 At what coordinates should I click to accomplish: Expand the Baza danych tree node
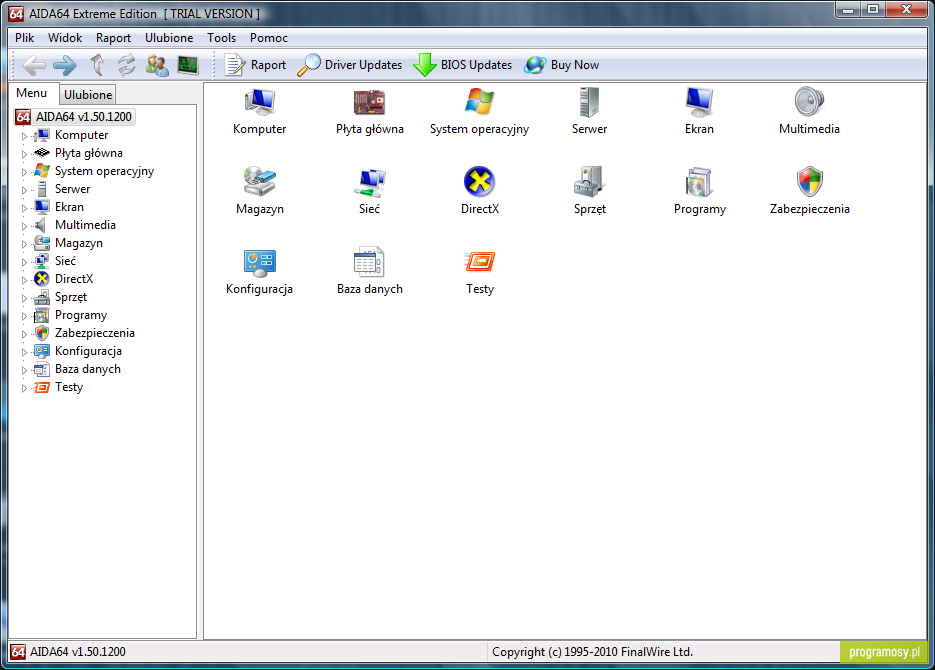click(x=24, y=370)
